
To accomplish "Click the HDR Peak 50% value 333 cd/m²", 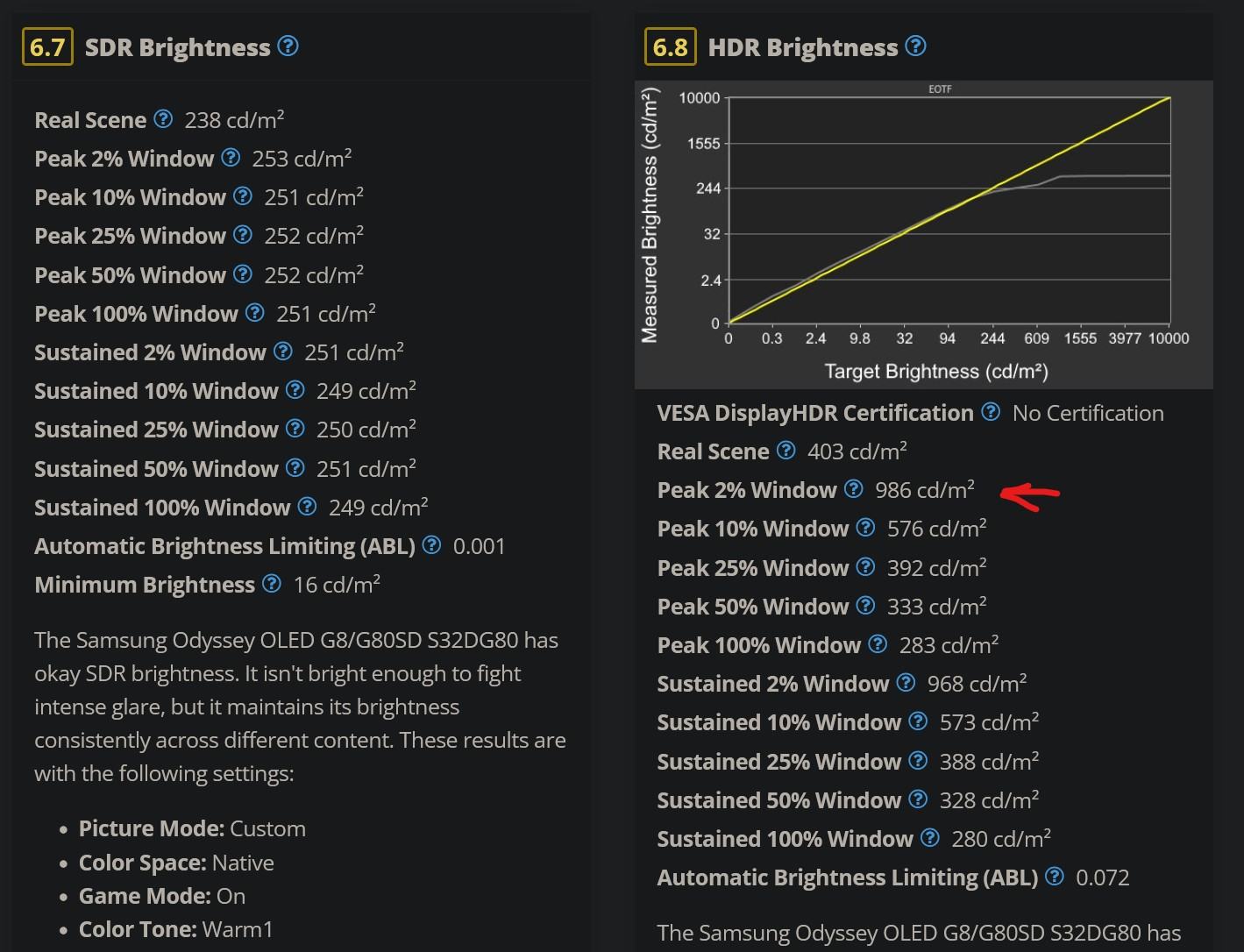I will (936, 606).
